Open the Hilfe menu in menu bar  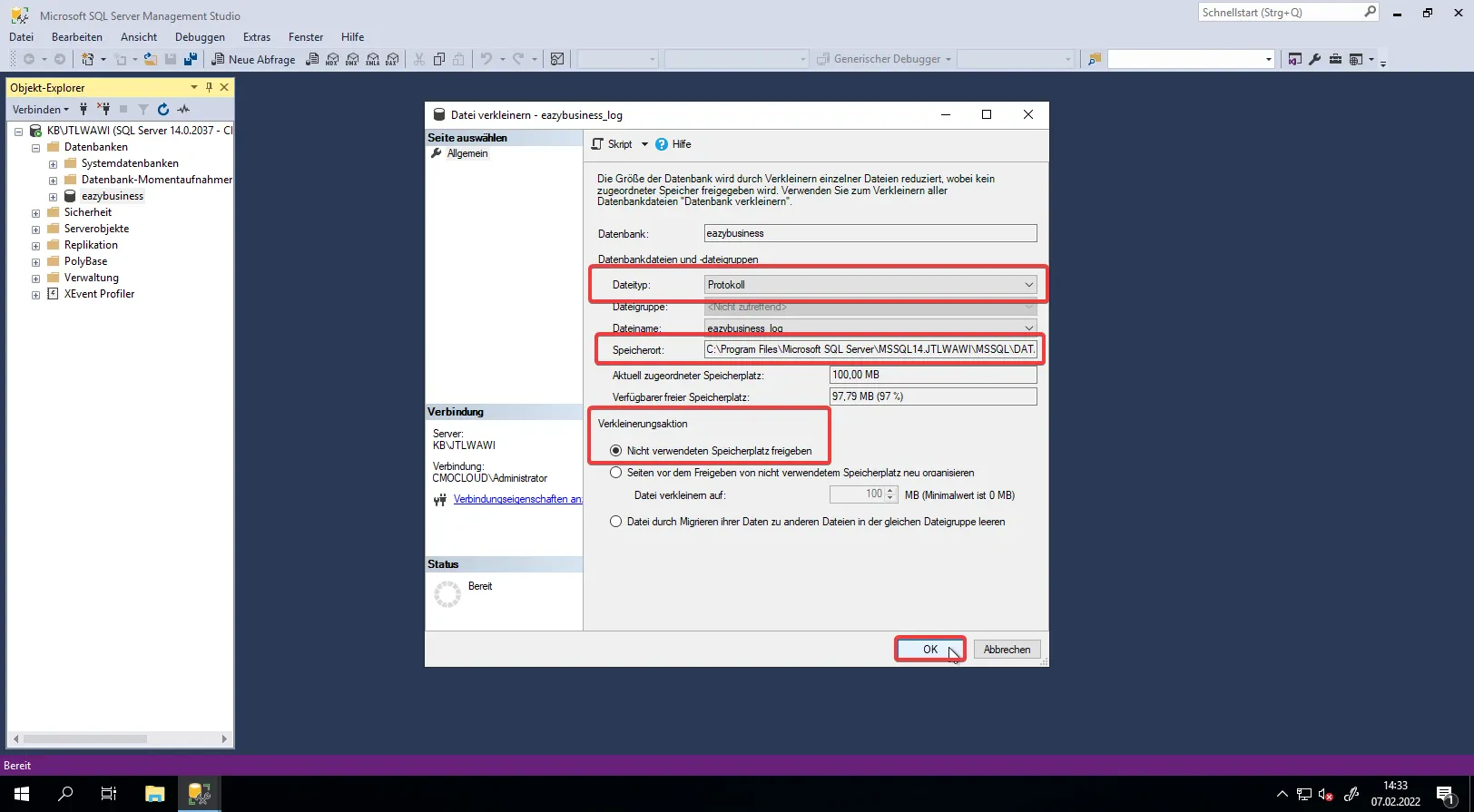(353, 37)
